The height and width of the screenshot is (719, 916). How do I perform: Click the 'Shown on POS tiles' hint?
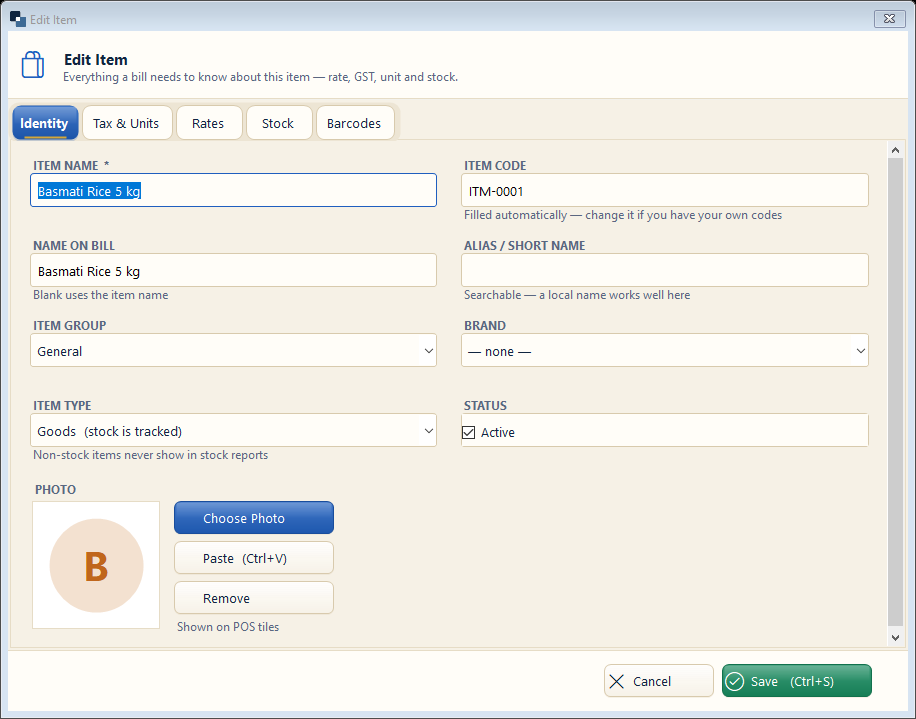pyautogui.click(x=228, y=627)
